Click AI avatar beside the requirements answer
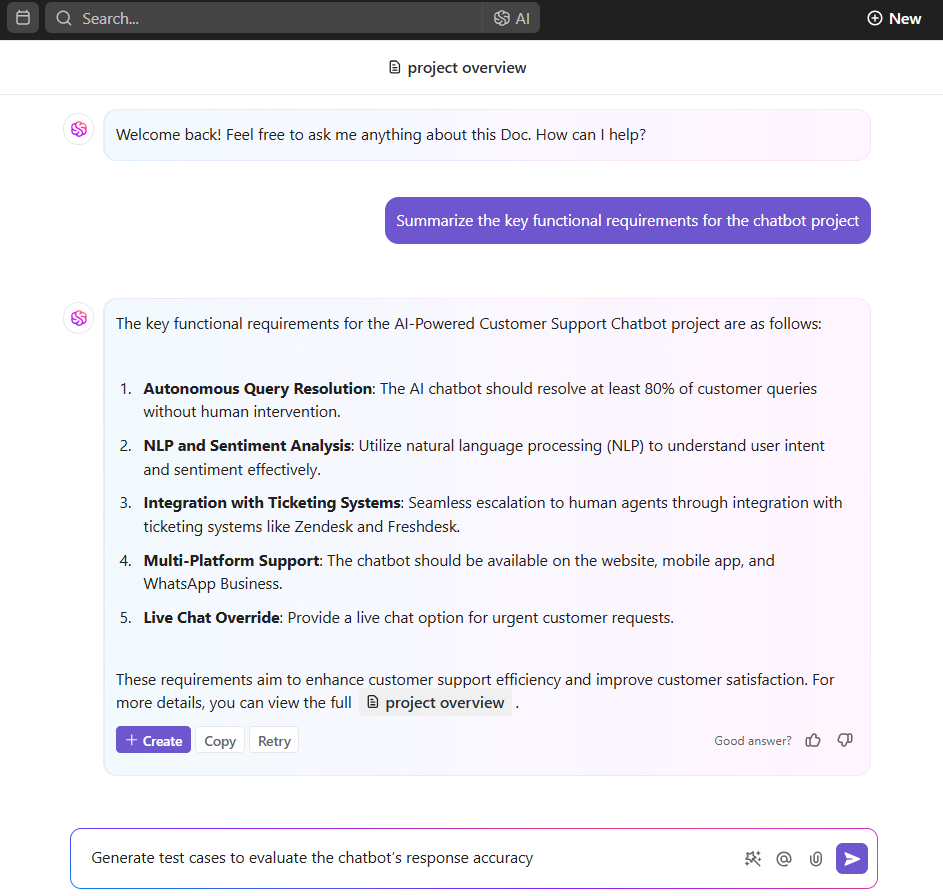This screenshot has width=943, height=896. [79, 318]
